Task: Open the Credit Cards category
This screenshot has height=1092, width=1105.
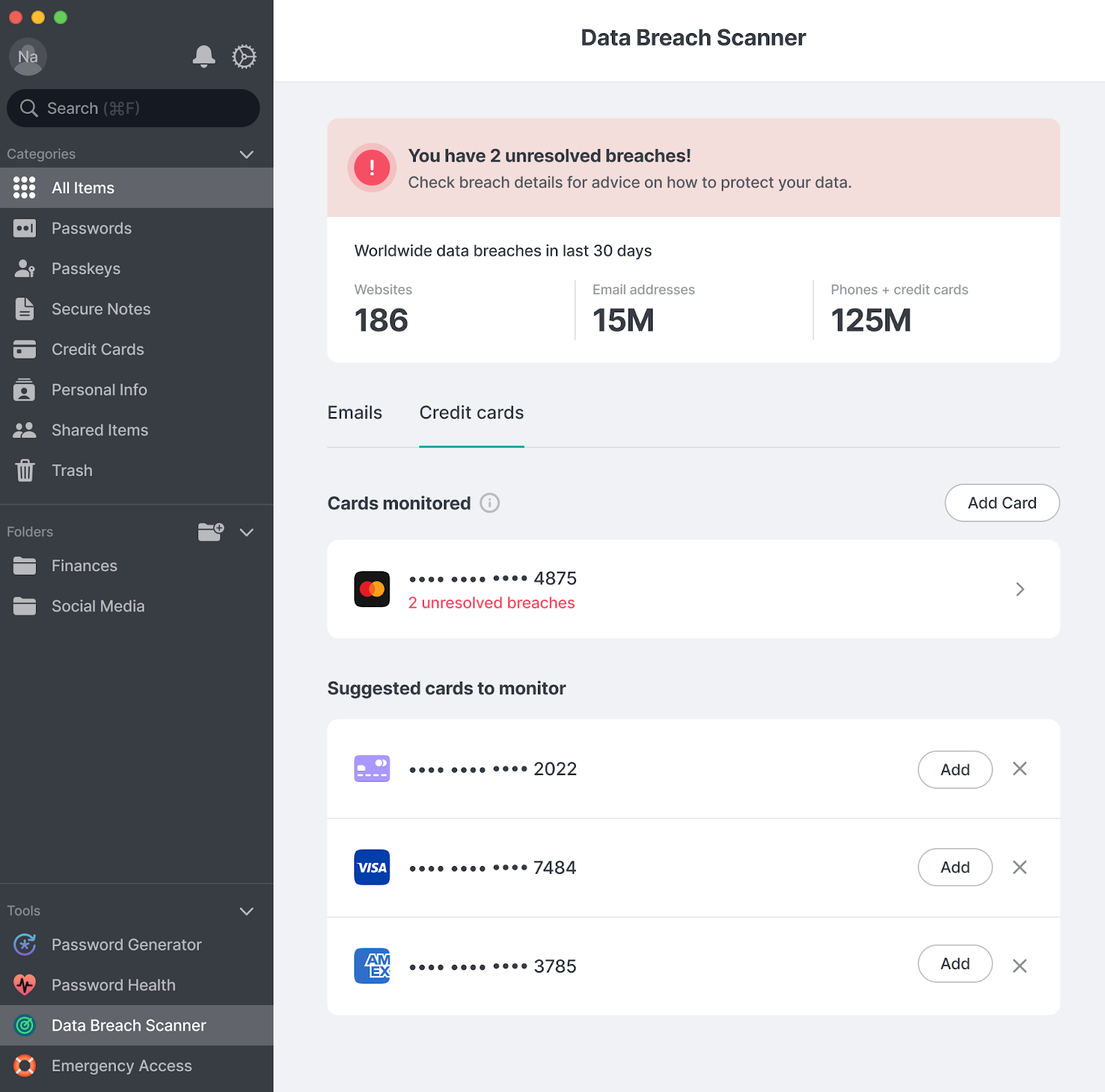Action: coord(97,349)
